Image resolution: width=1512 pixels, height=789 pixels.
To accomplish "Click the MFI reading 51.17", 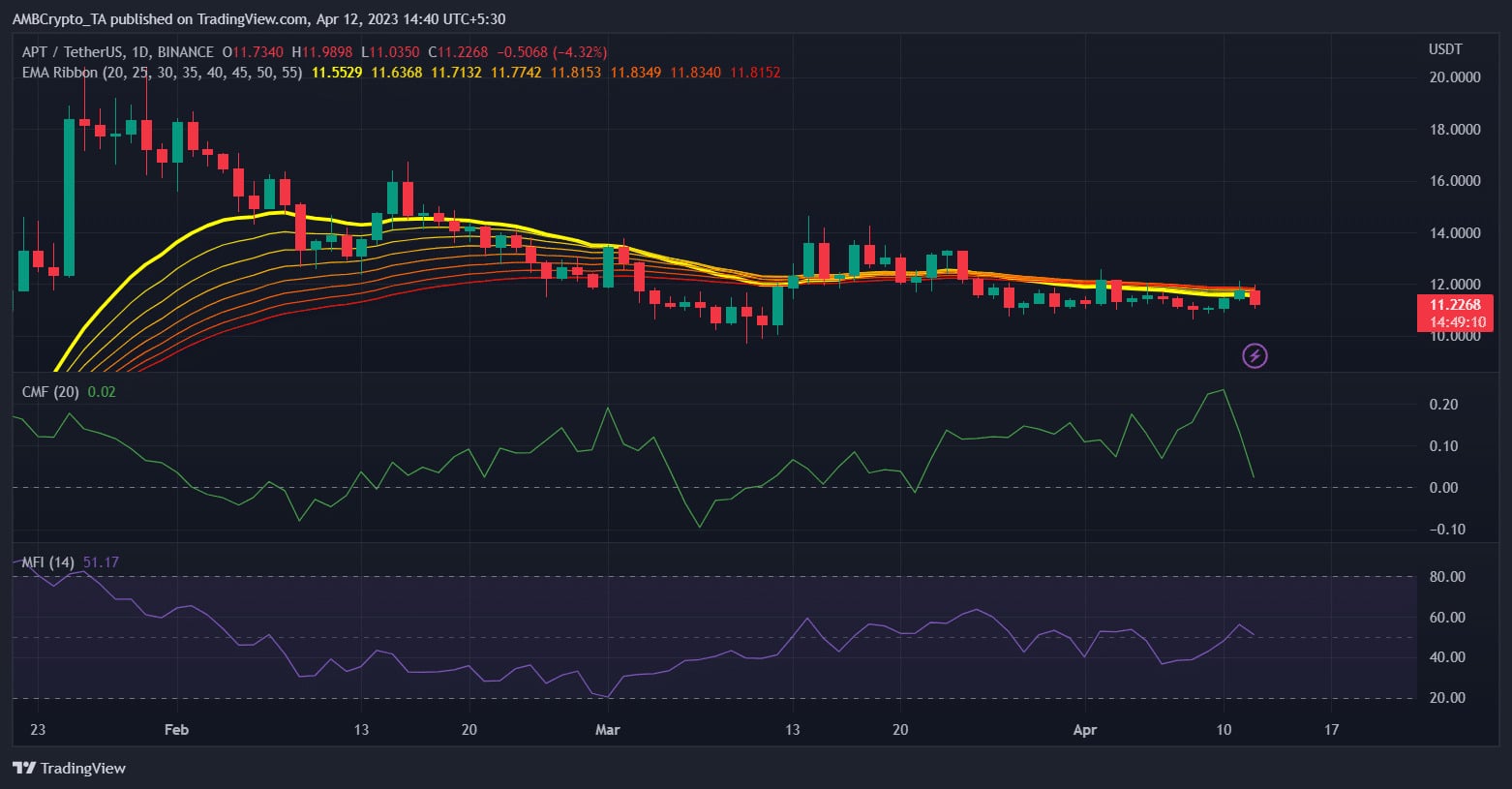I will point(101,562).
